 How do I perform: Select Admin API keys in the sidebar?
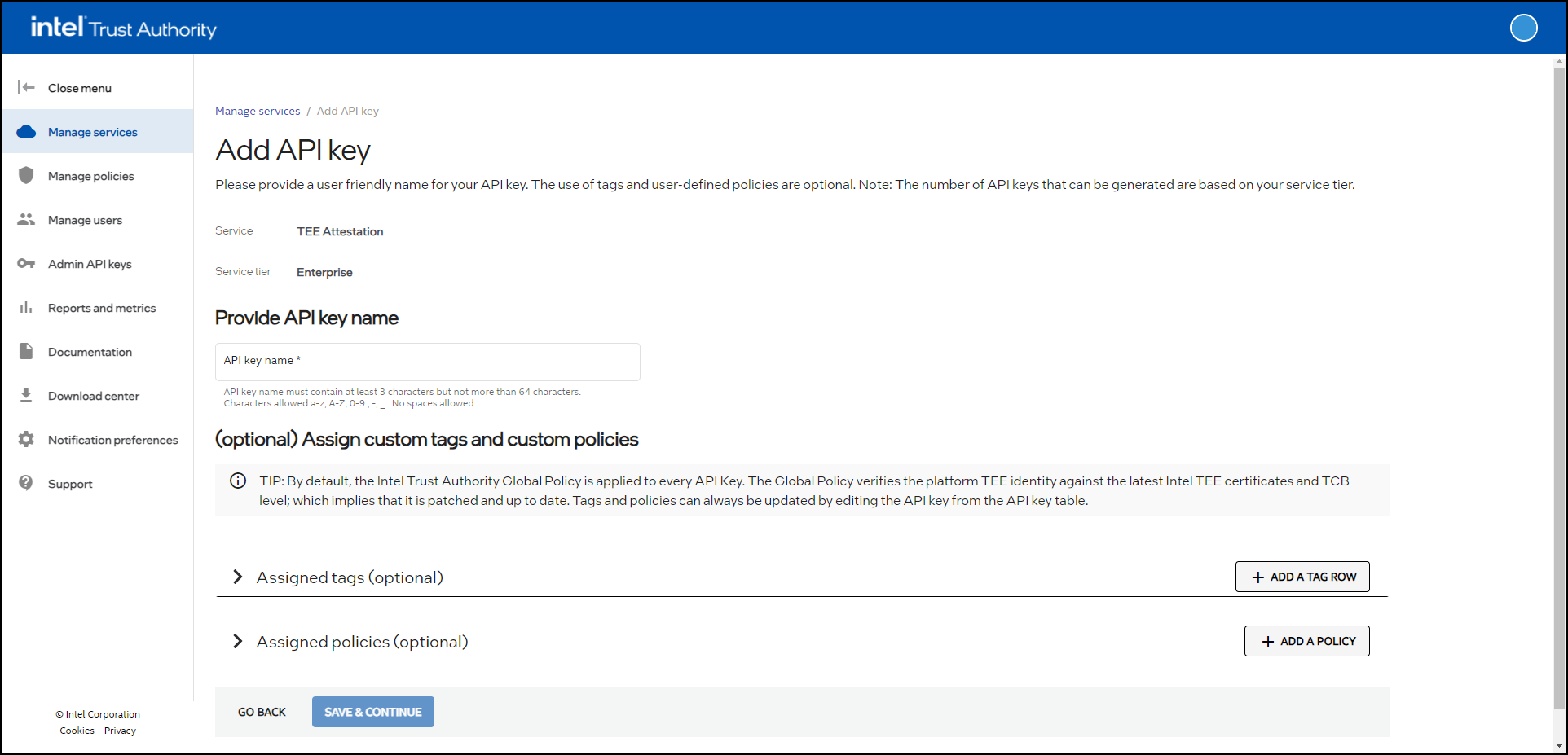tap(97, 263)
